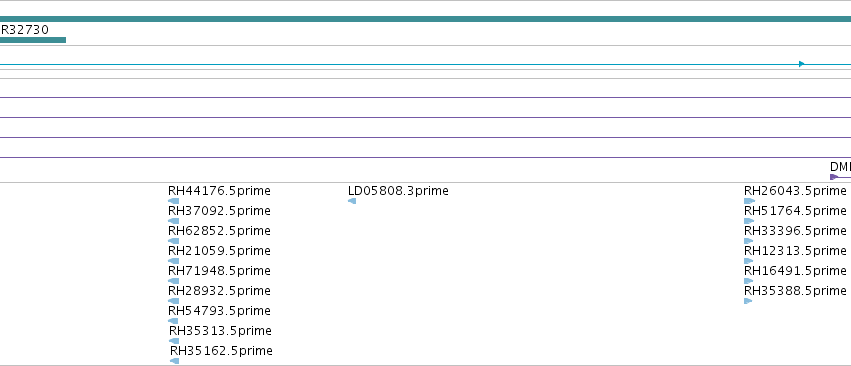Click the RH26043.5prime arrow marker
851x366 pixels.
750,201
